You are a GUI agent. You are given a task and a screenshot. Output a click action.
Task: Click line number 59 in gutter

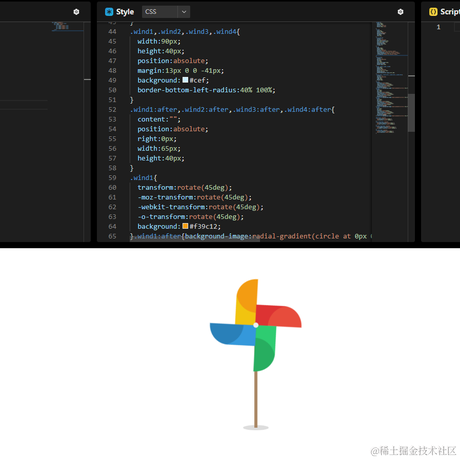point(112,178)
